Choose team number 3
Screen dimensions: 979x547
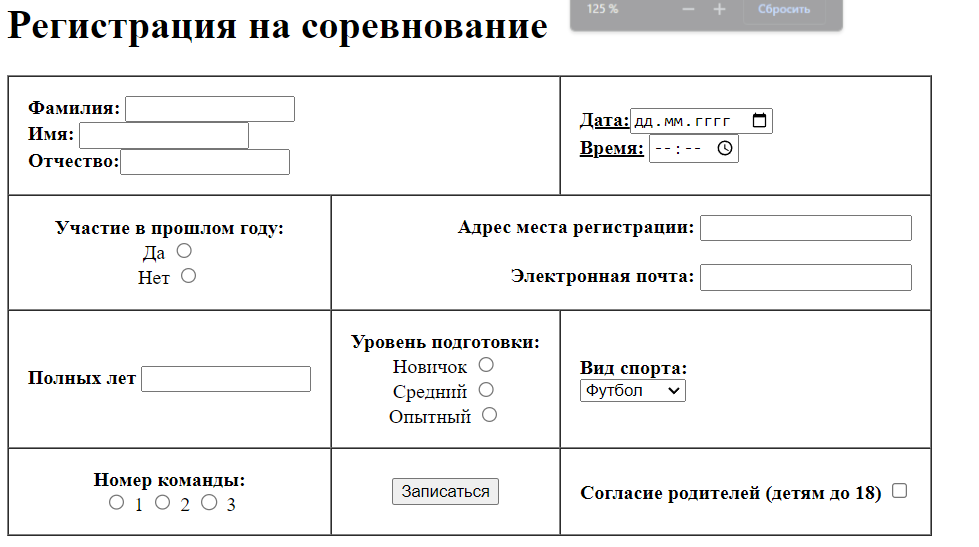209,503
